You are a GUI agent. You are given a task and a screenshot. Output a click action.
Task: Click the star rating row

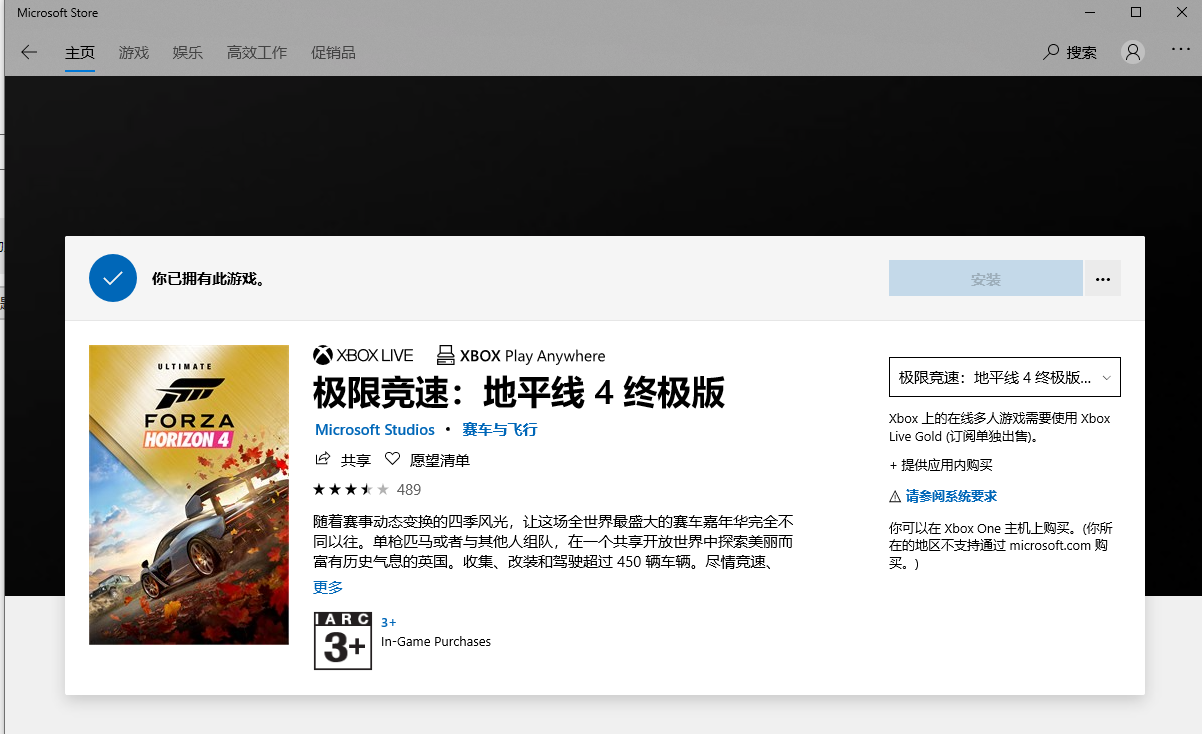click(351, 489)
